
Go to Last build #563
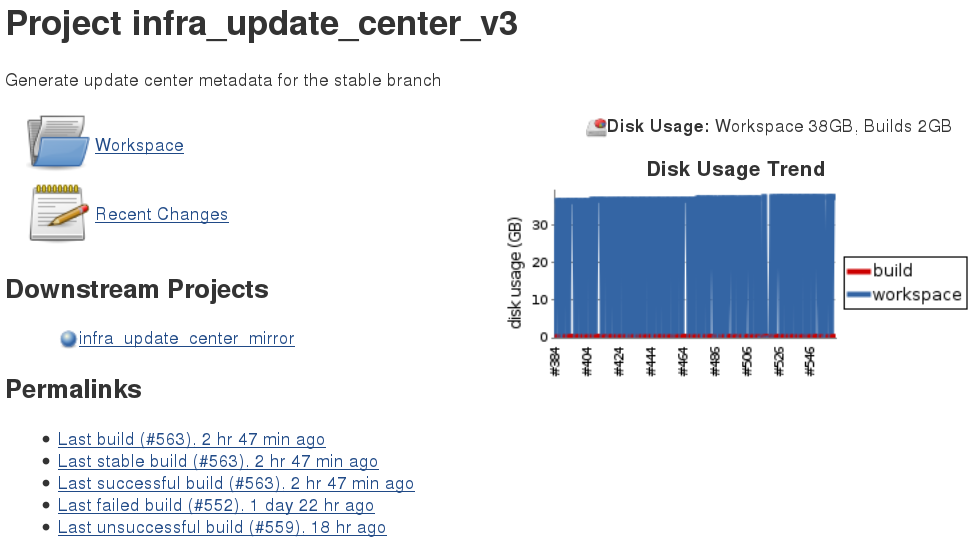click(x=191, y=439)
